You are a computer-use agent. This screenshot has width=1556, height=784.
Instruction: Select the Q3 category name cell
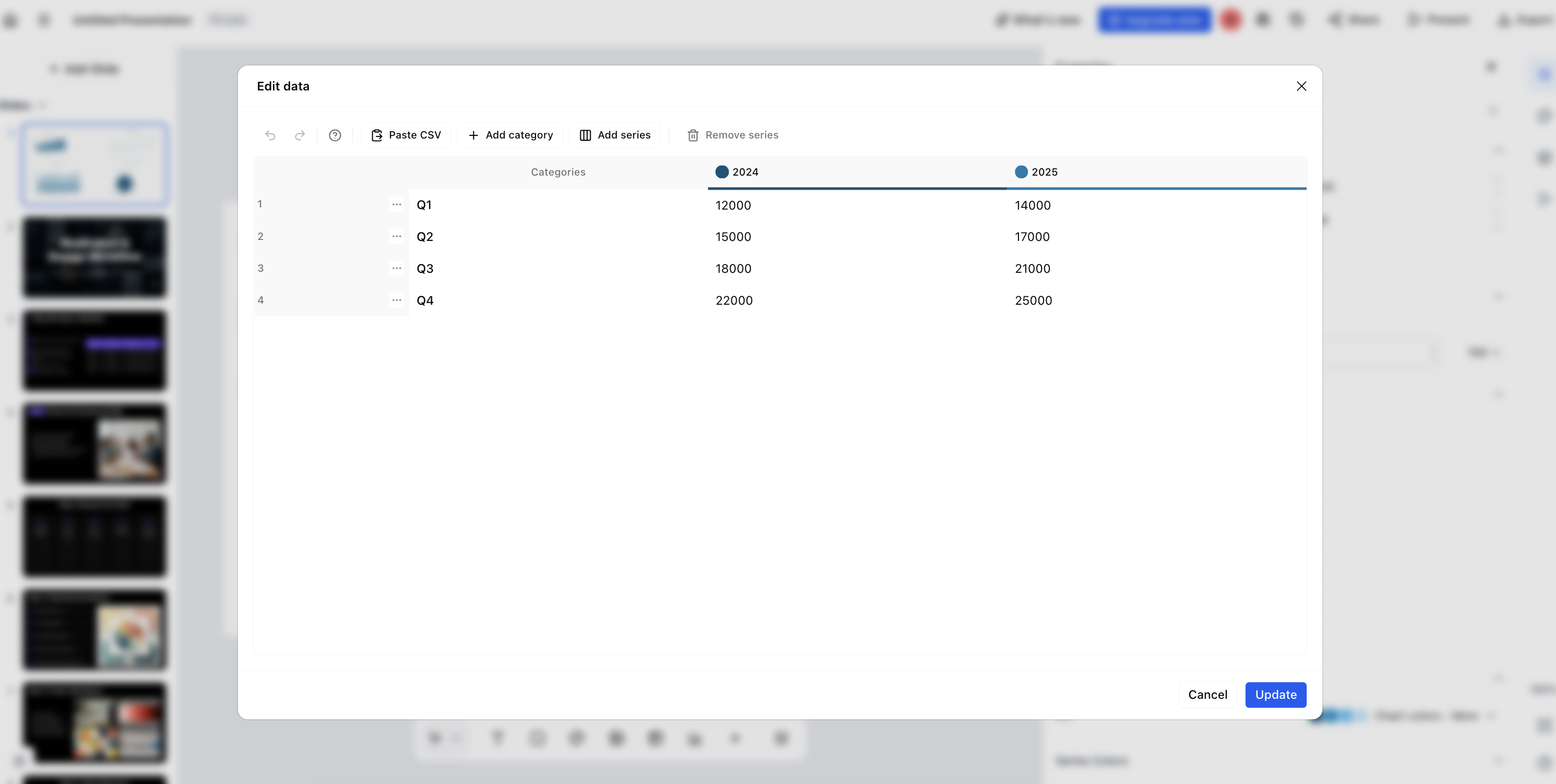[x=558, y=269]
